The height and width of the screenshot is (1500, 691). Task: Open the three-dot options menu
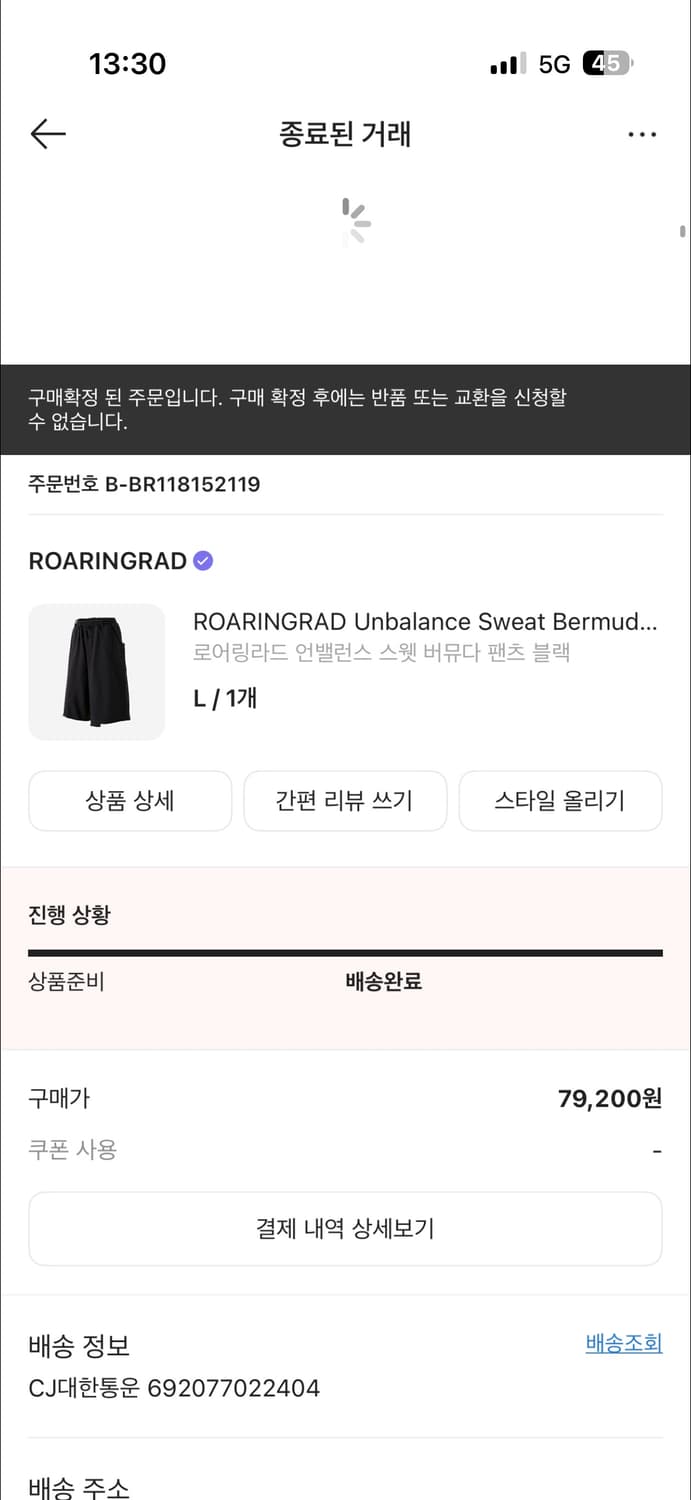642,133
